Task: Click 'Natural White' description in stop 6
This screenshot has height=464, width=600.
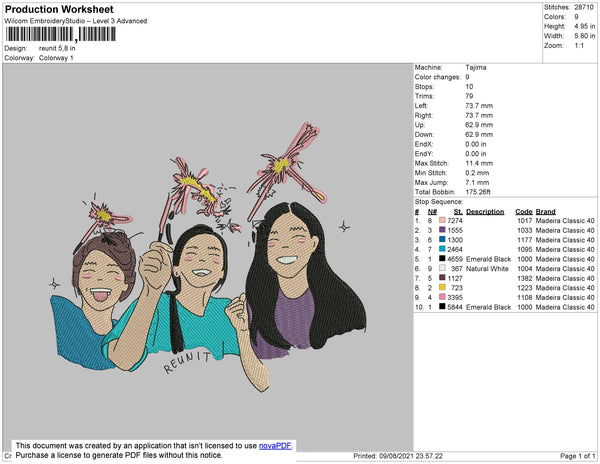Action: (x=487, y=269)
